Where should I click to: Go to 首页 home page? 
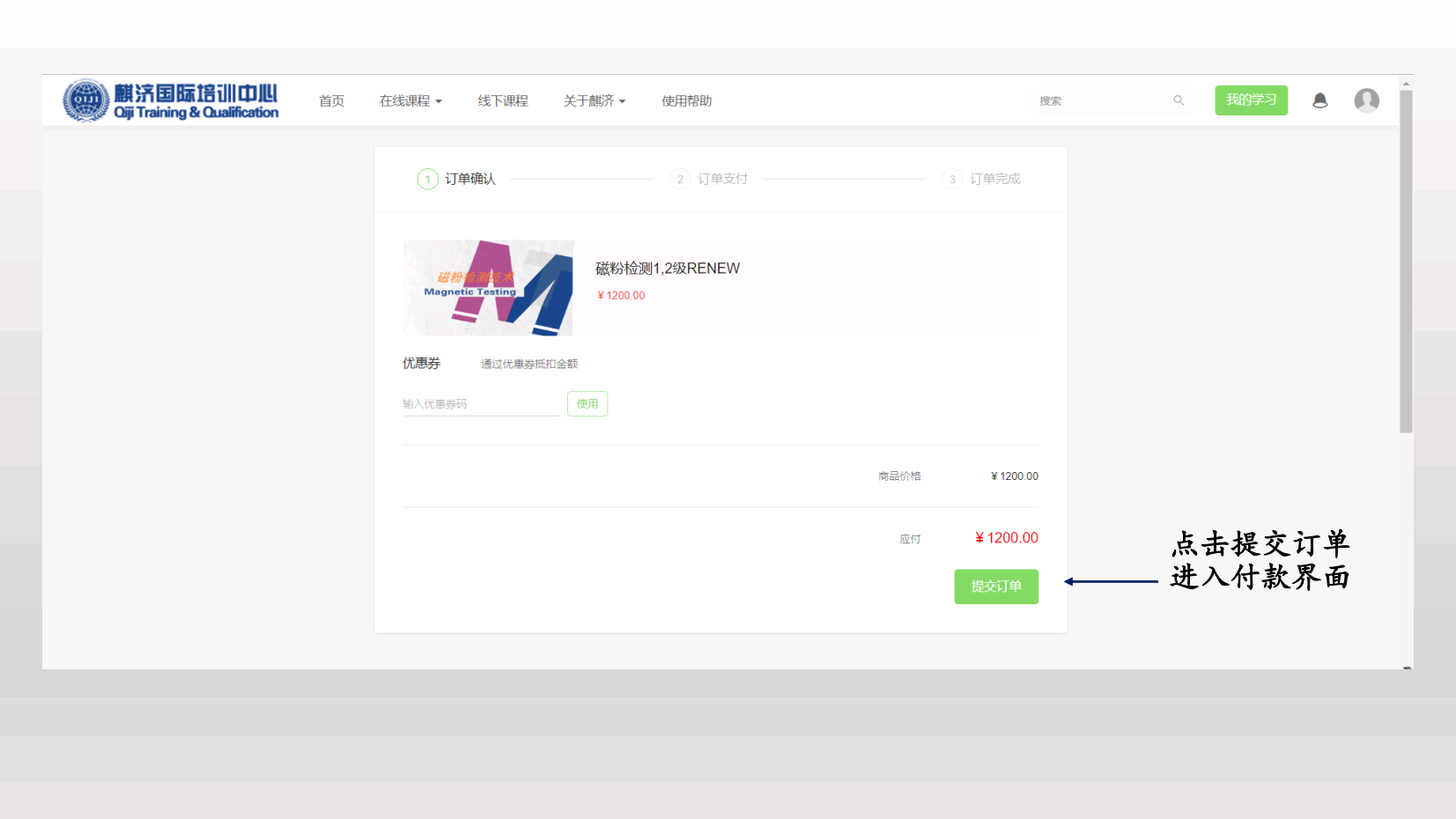tap(331, 101)
